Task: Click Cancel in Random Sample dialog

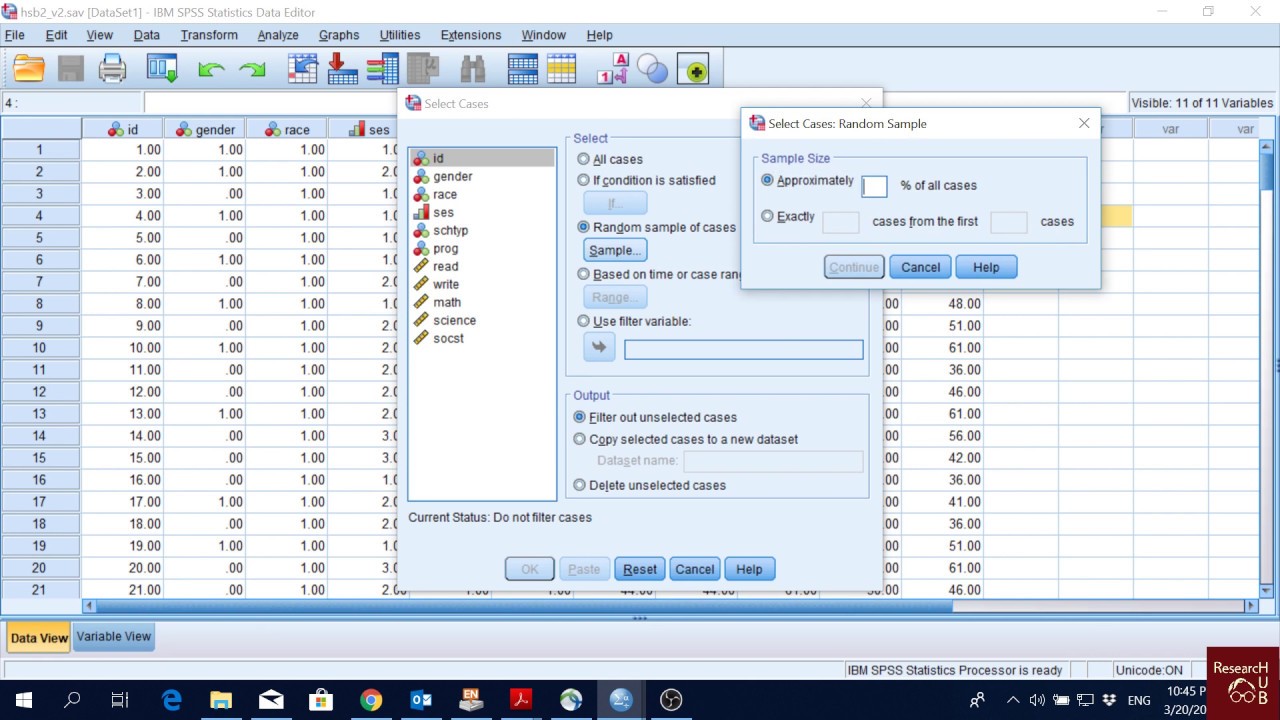Action: 920,267
